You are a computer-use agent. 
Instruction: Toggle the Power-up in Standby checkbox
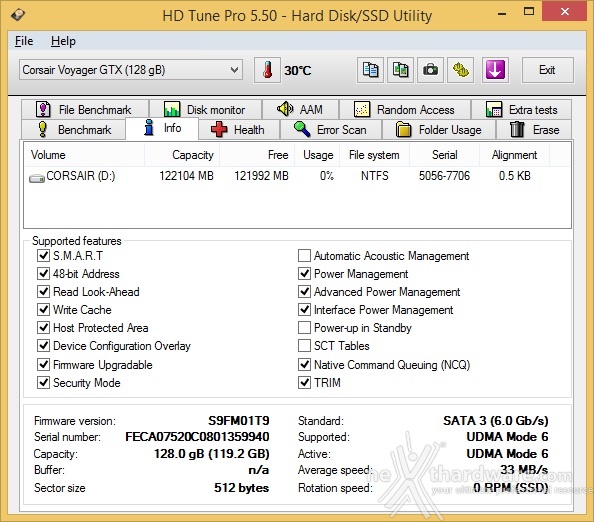tap(305, 328)
